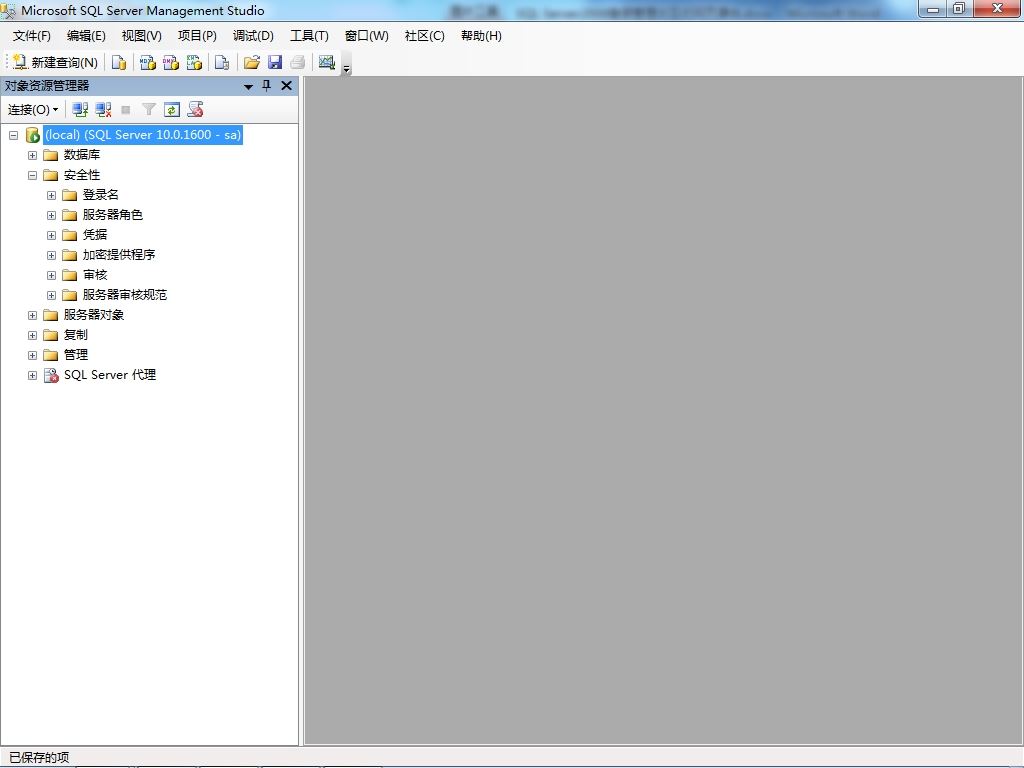
Task: Select the 审核 tree item
Action: click(95, 275)
